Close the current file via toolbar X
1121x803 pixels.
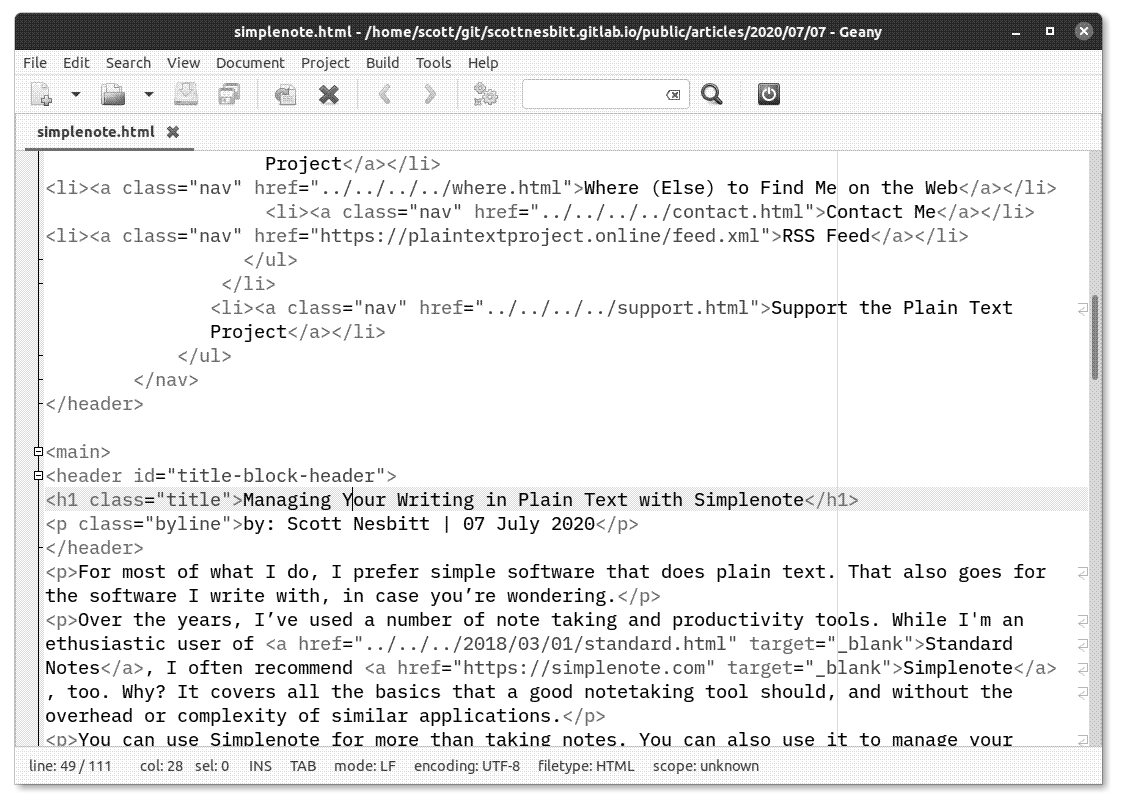coord(328,94)
